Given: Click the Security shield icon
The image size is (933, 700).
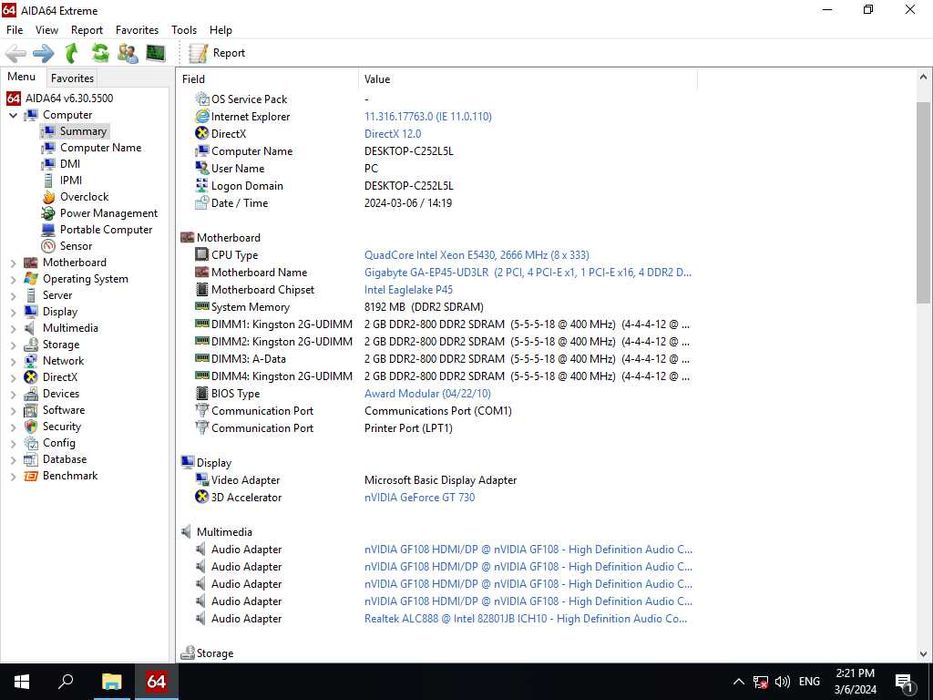Looking at the screenshot, I should [31, 426].
